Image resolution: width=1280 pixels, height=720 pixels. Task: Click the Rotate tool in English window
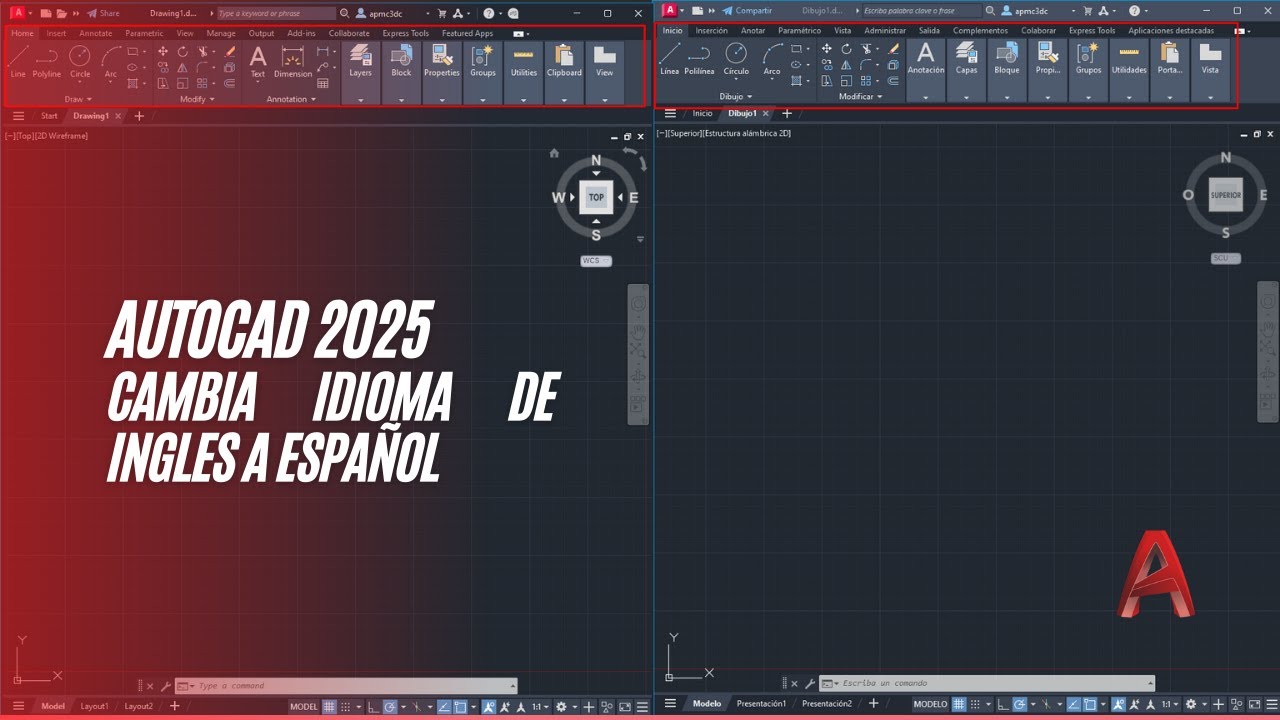coord(183,51)
